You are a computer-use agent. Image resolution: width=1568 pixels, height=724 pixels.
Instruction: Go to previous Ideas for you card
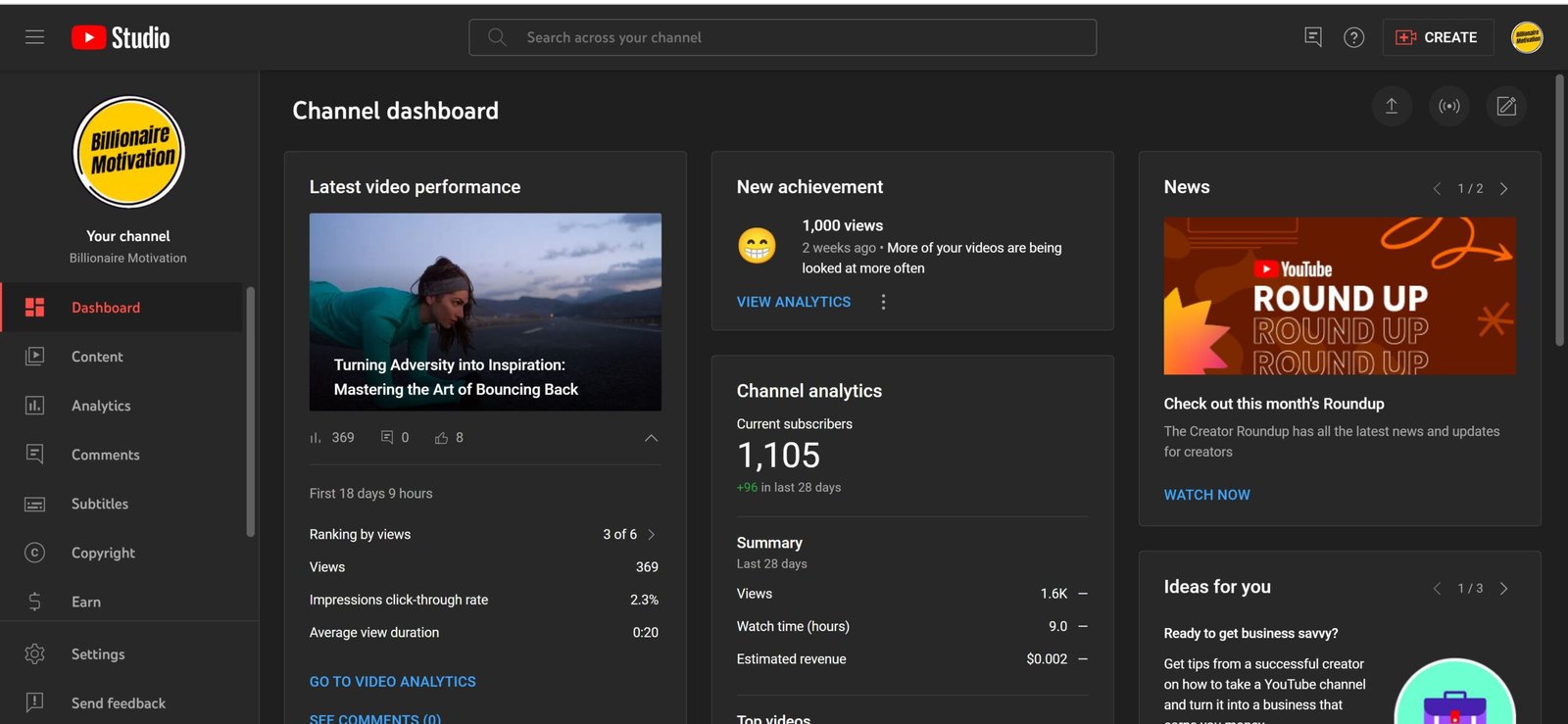coord(1437,589)
